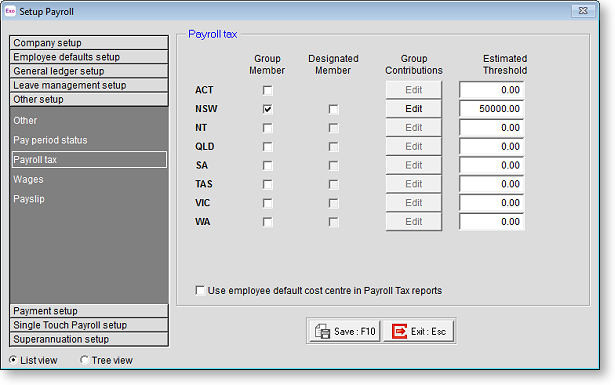Tick the ACT Group Member checkbox
This screenshot has width=615, height=385.
tap(267, 91)
